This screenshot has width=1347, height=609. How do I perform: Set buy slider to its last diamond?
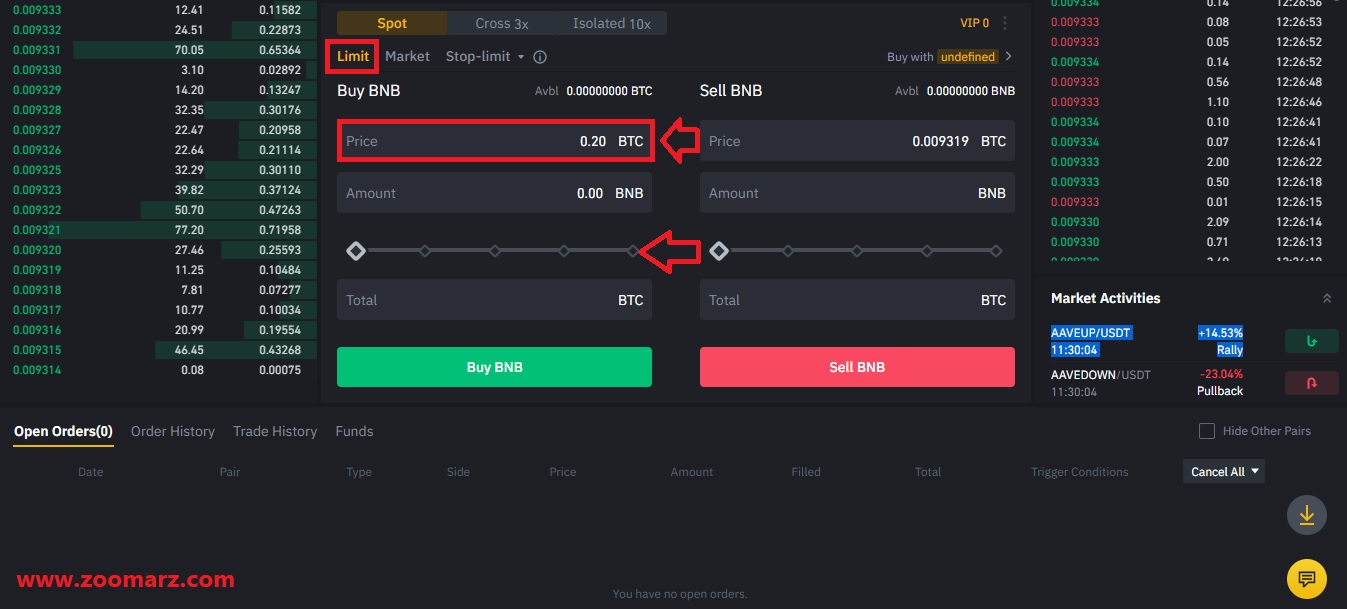[633, 251]
